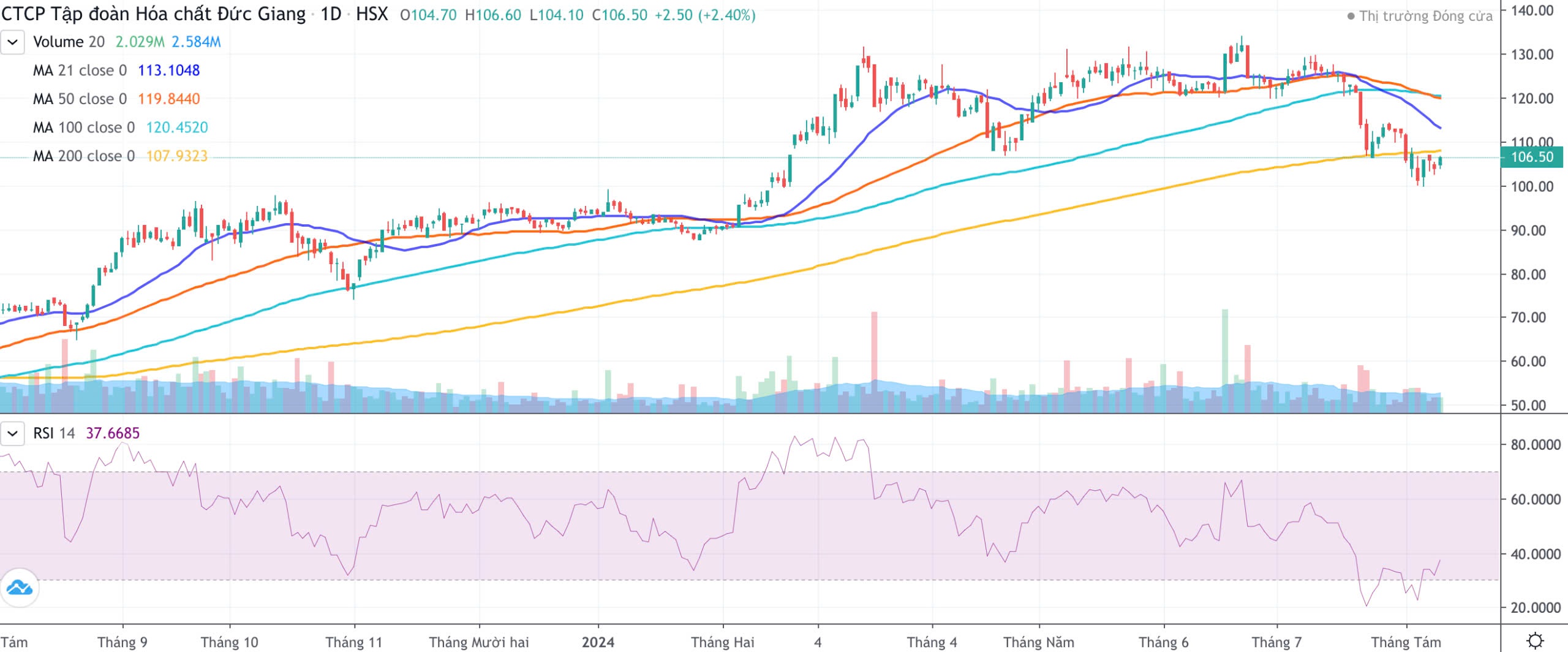This screenshot has height=652, width=1568.
Task: Click the 140.00 price scale label
Action: click(1532, 10)
